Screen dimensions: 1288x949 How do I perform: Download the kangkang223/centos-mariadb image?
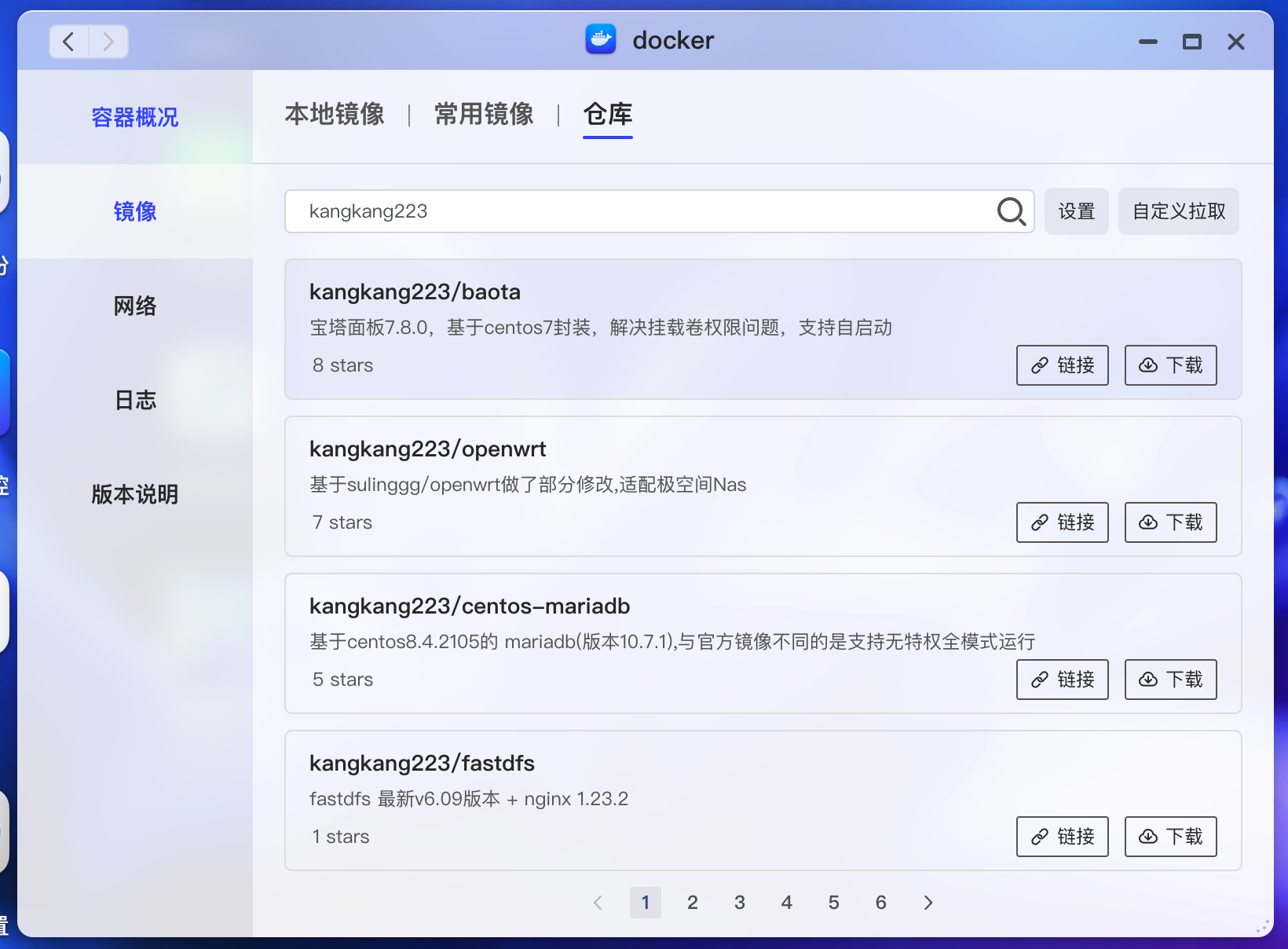tap(1171, 680)
